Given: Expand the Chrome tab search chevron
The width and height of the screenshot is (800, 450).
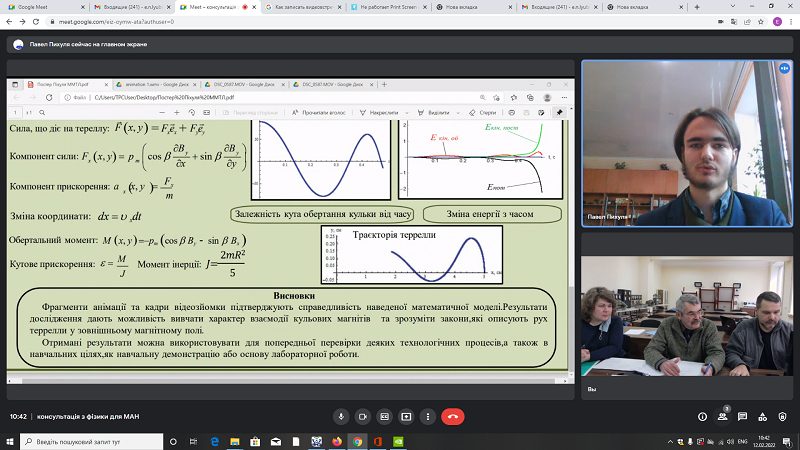Looking at the screenshot, I should (x=733, y=7).
